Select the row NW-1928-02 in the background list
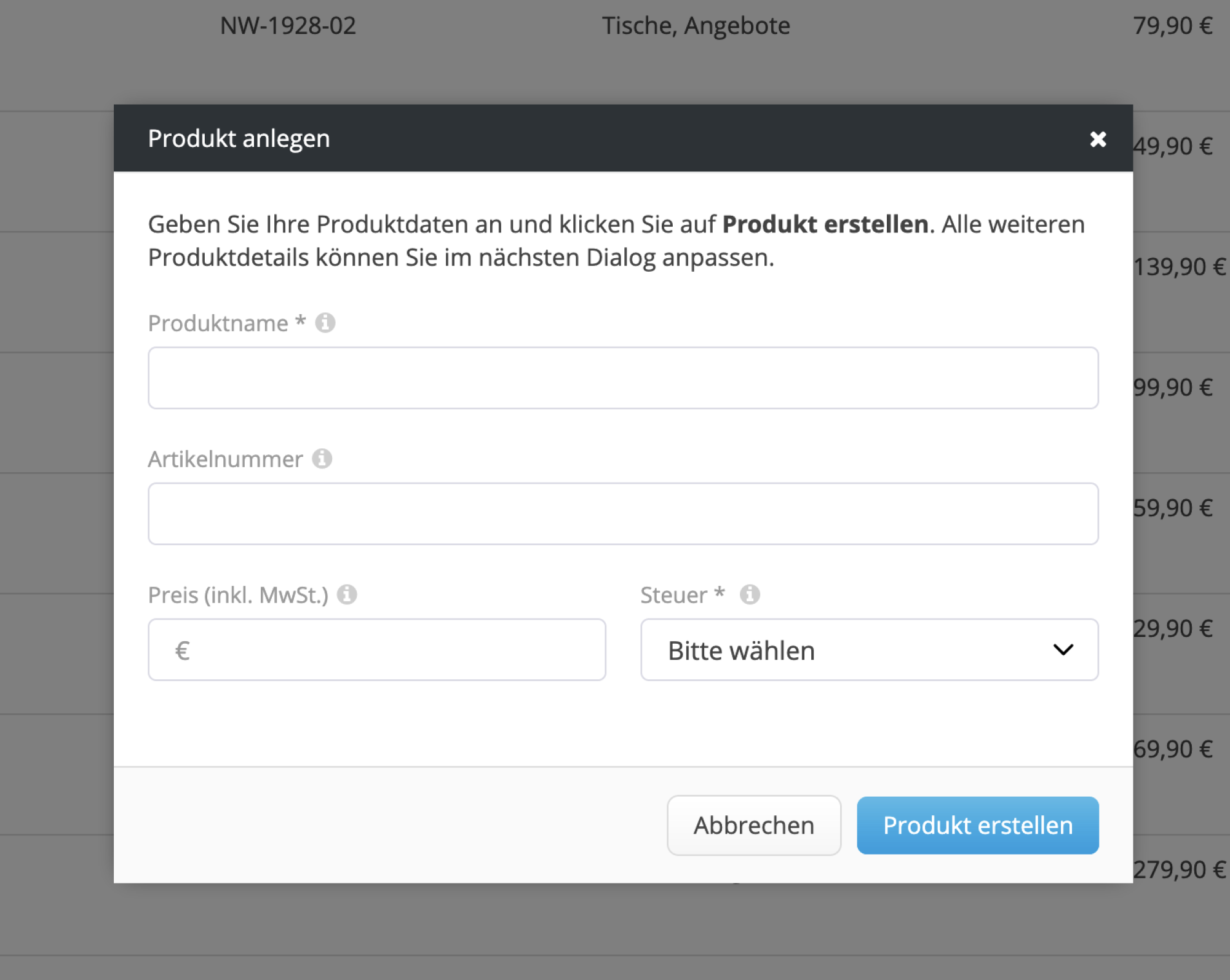 coord(287,25)
